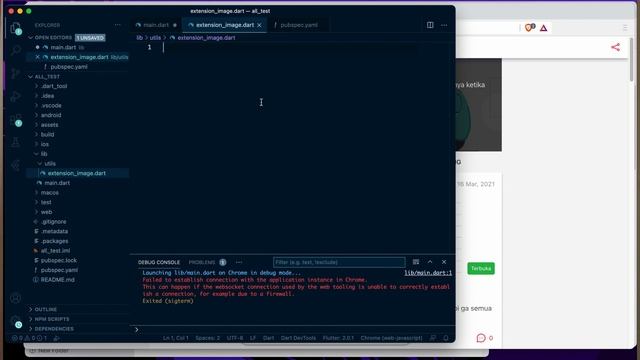Focus the debug console filter field
The image size is (640, 360).
[x=339, y=262]
